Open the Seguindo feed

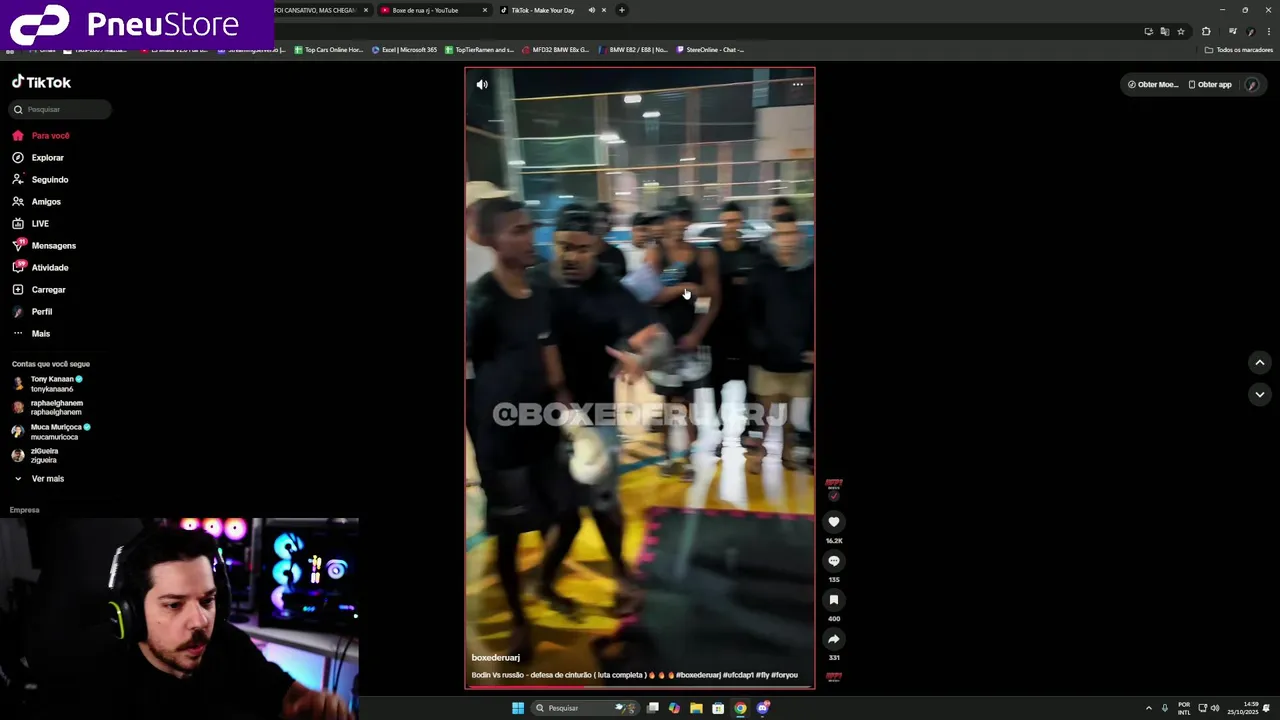point(40,180)
